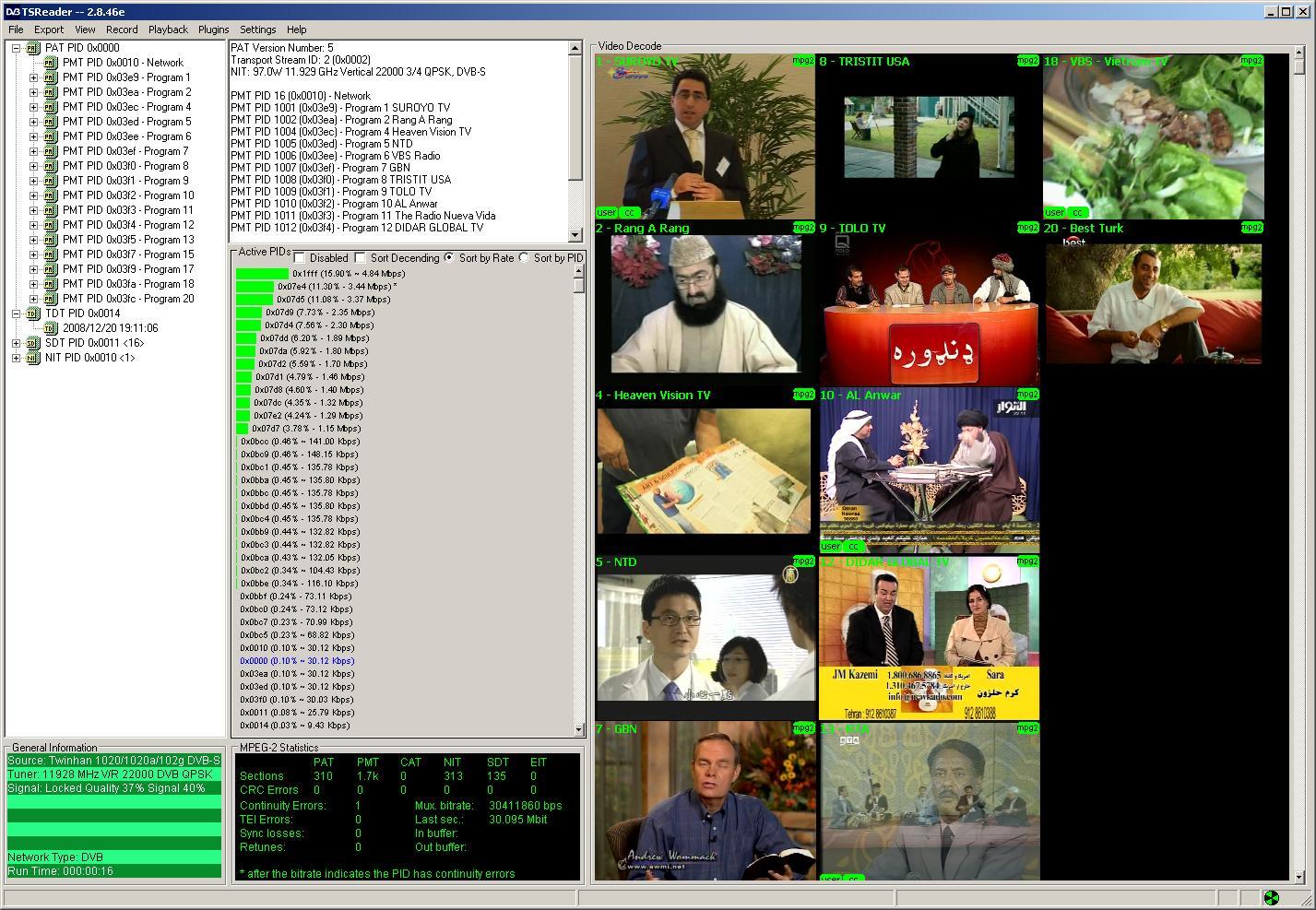Select tree row PMT PID 0x03fa Program 18

click(x=128, y=284)
